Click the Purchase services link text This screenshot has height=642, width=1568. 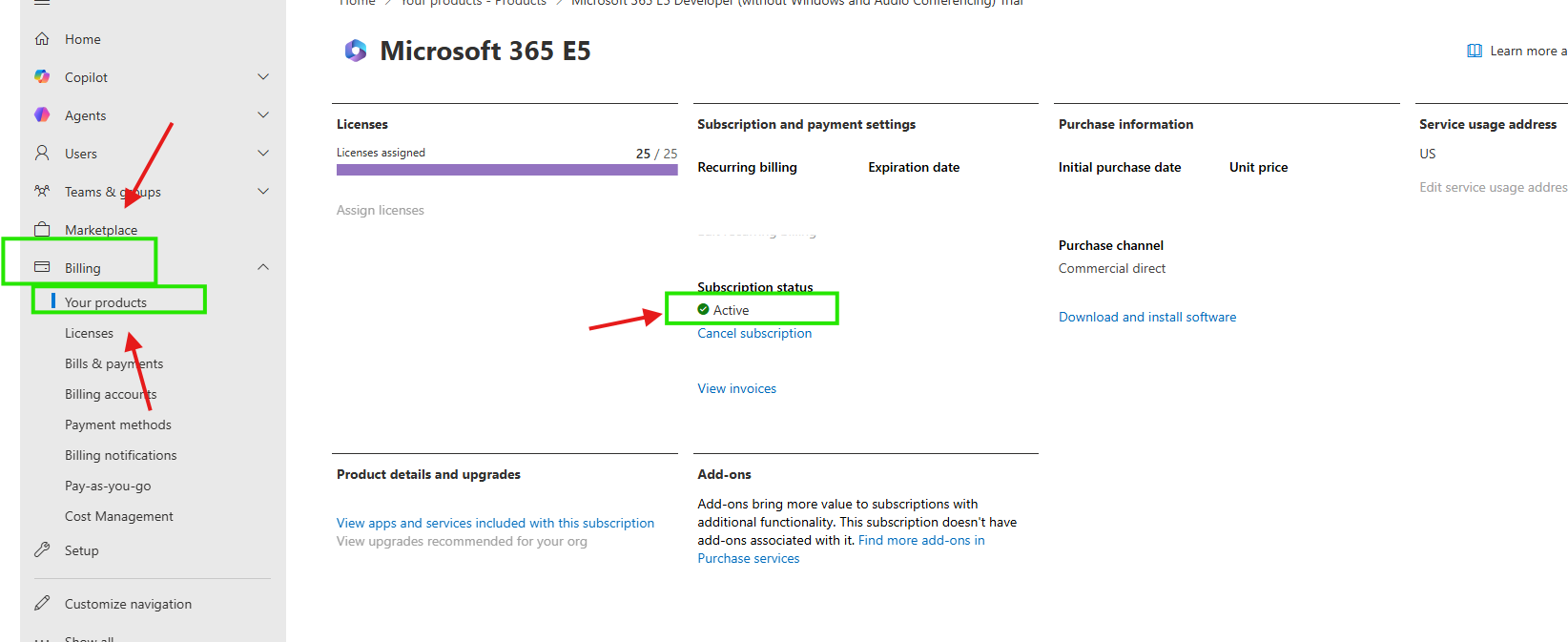(749, 558)
